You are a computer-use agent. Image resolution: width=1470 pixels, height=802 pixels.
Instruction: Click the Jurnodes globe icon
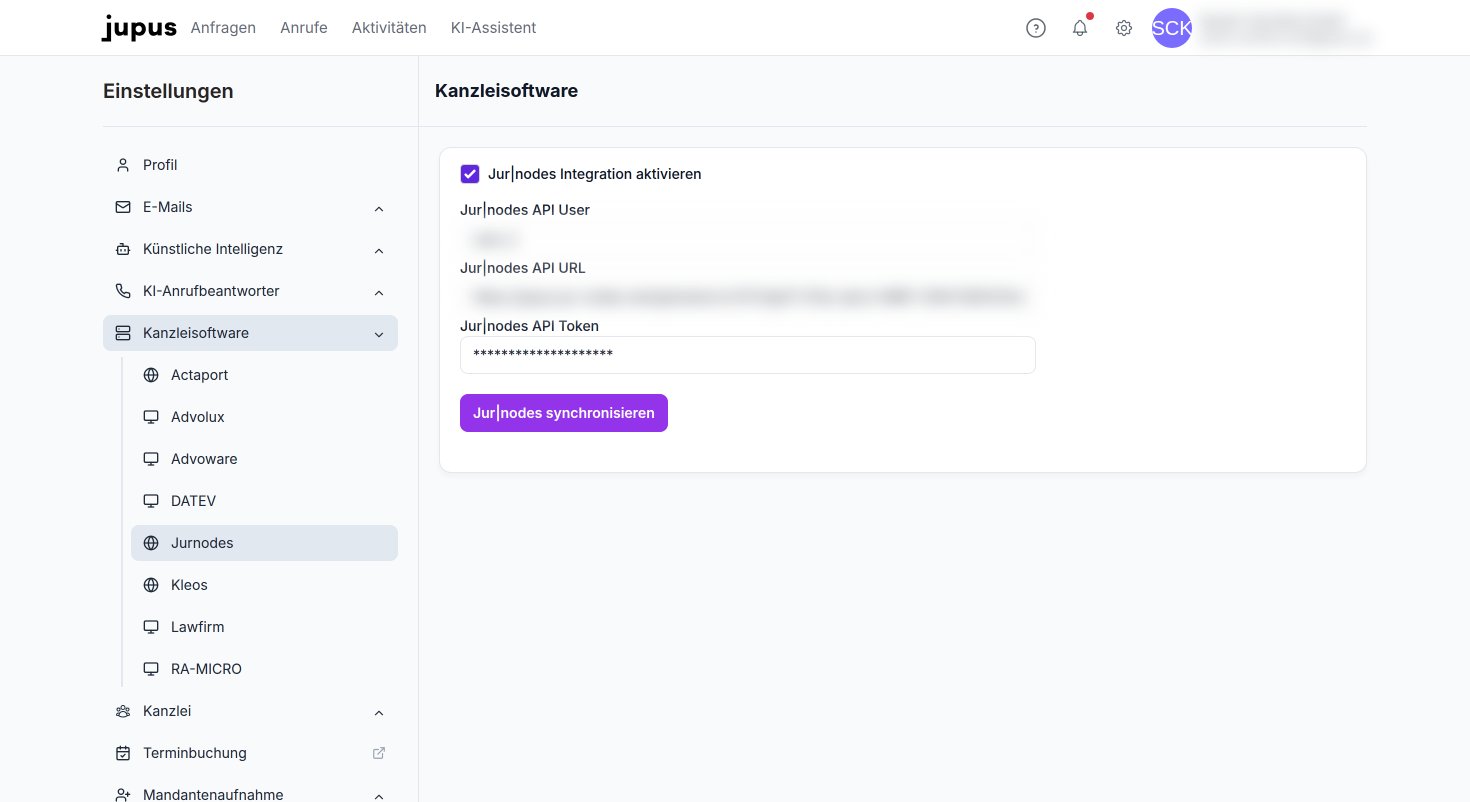click(x=151, y=543)
